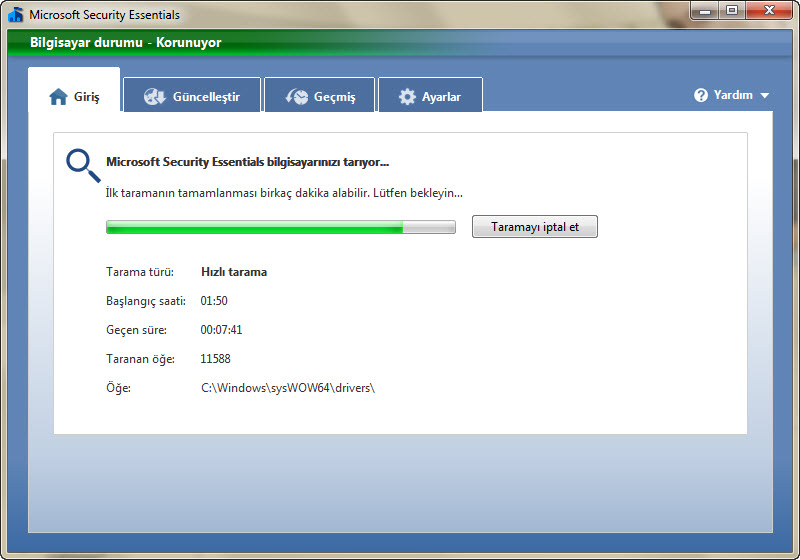
Task: Click the green scan progress bar
Action: [281, 227]
